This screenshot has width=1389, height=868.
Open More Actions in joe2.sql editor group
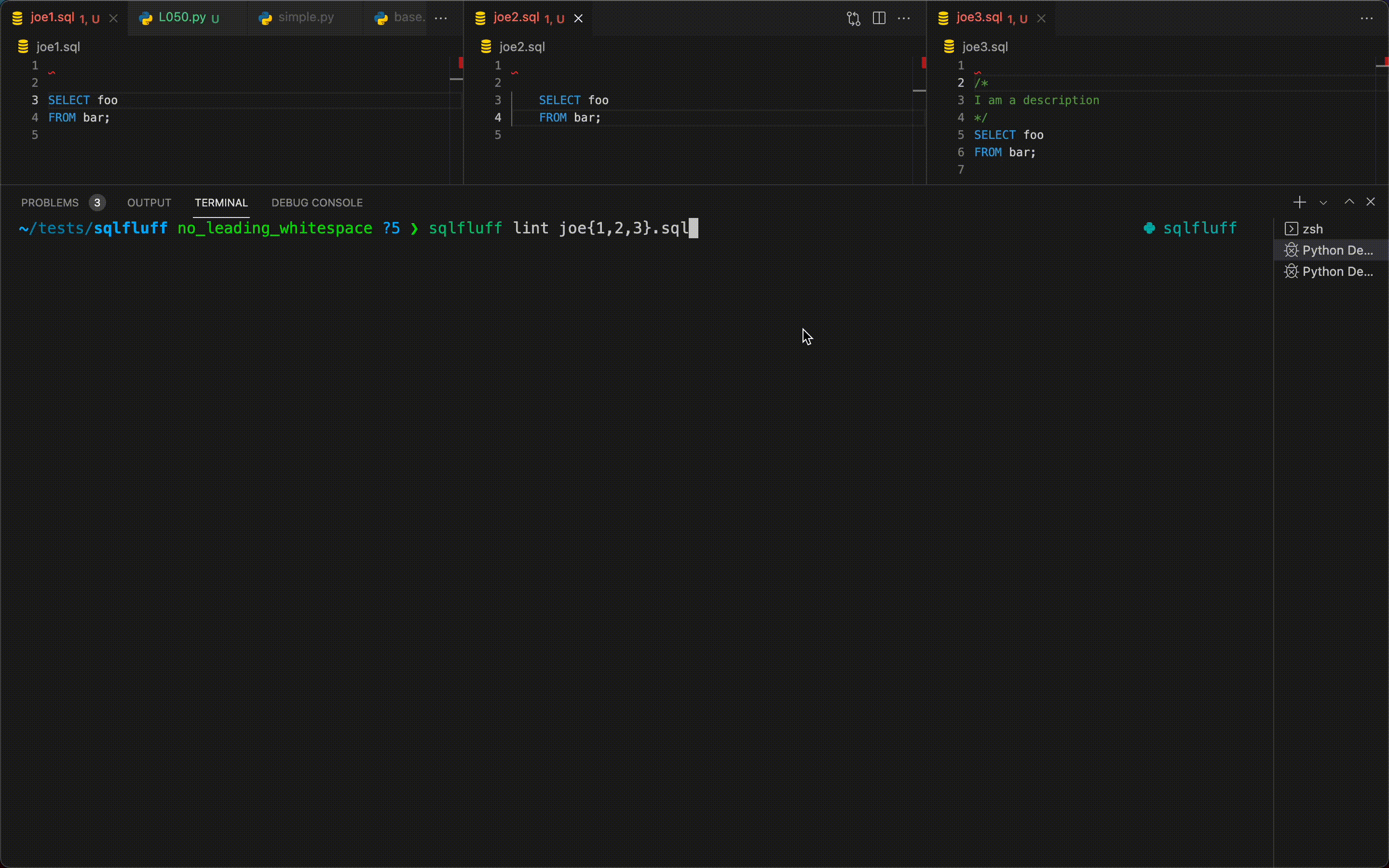pyautogui.click(x=904, y=18)
